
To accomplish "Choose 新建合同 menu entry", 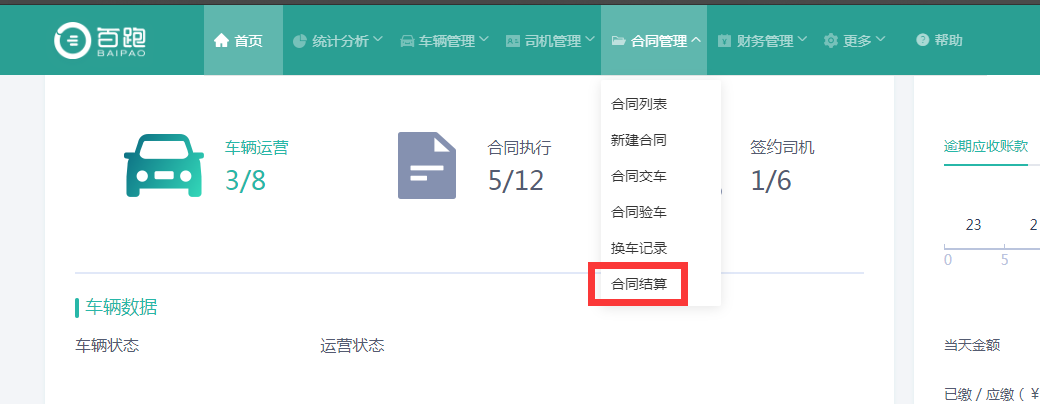I will coord(639,140).
